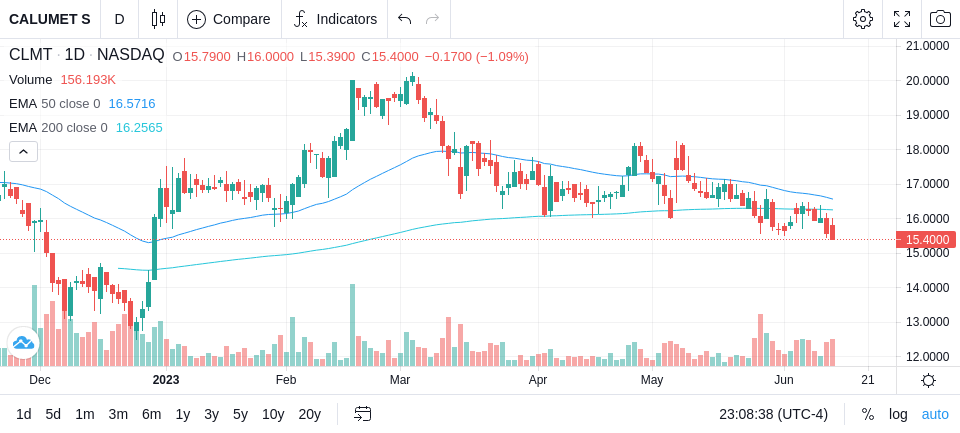Undo the last chart action
Image resolution: width=960 pixels, height=433 pixels.
click(404, 19)
